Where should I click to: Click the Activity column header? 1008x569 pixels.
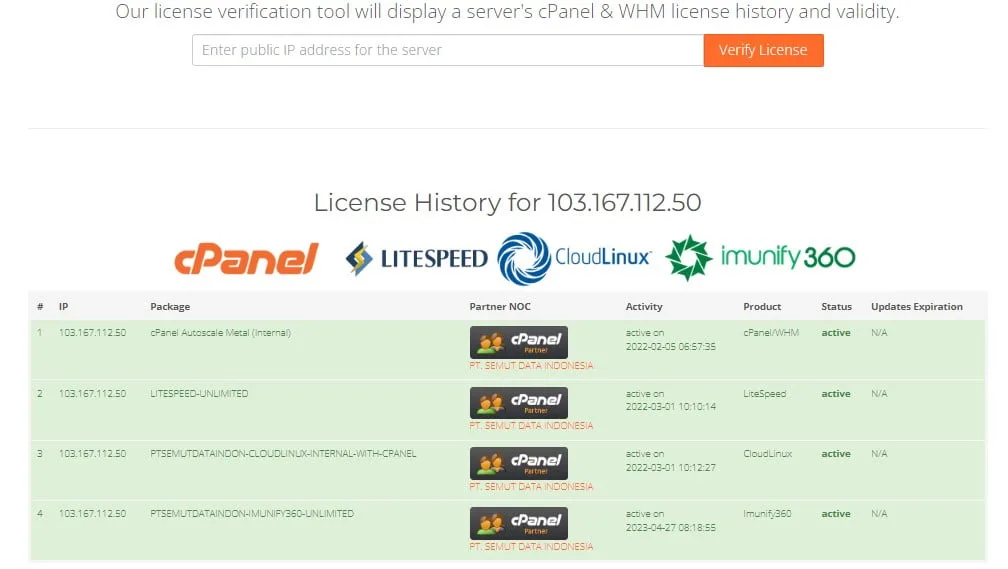(x=644, y=307)
